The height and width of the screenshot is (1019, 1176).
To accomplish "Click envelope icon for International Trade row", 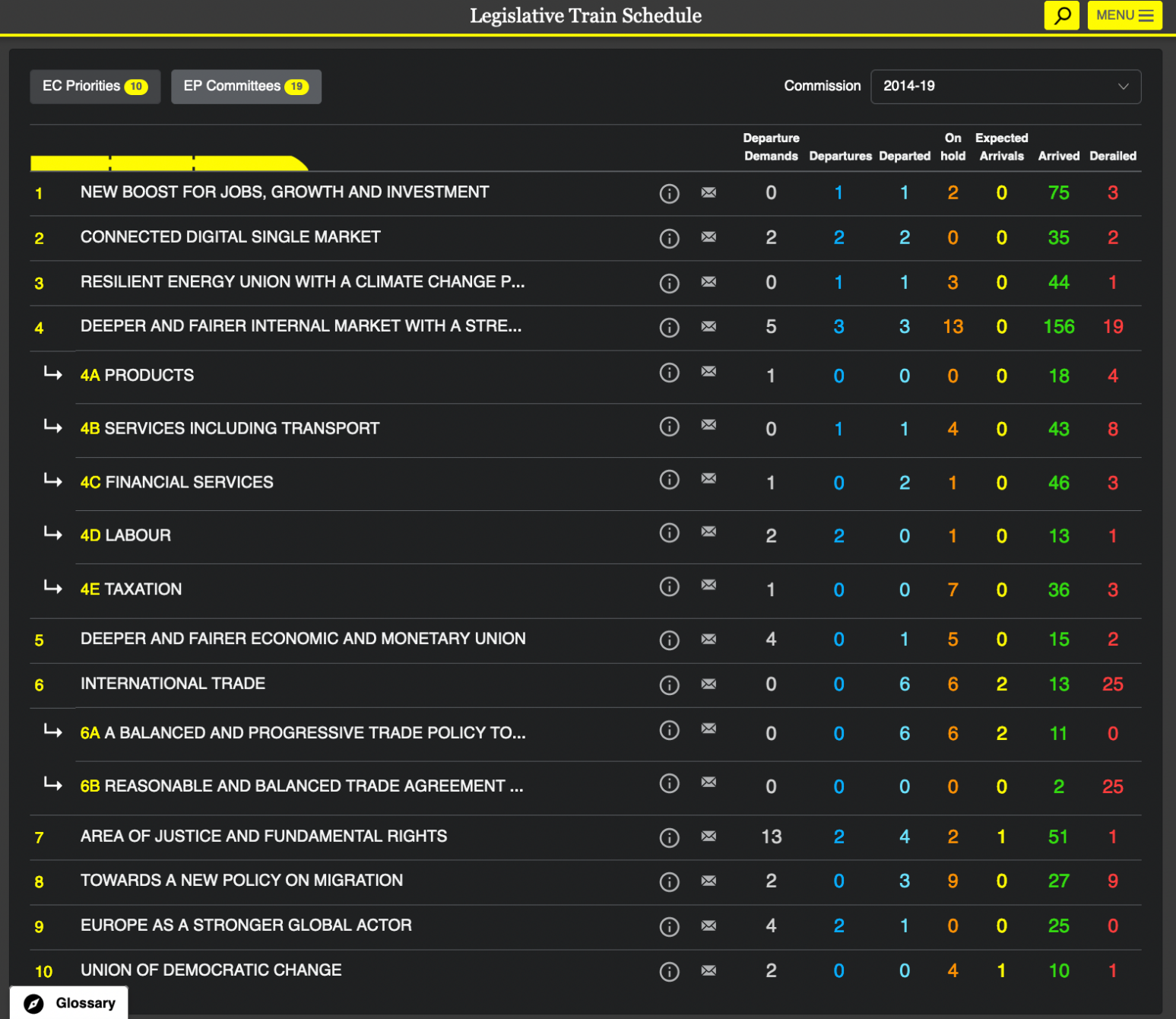I will (x=708, y=684).
